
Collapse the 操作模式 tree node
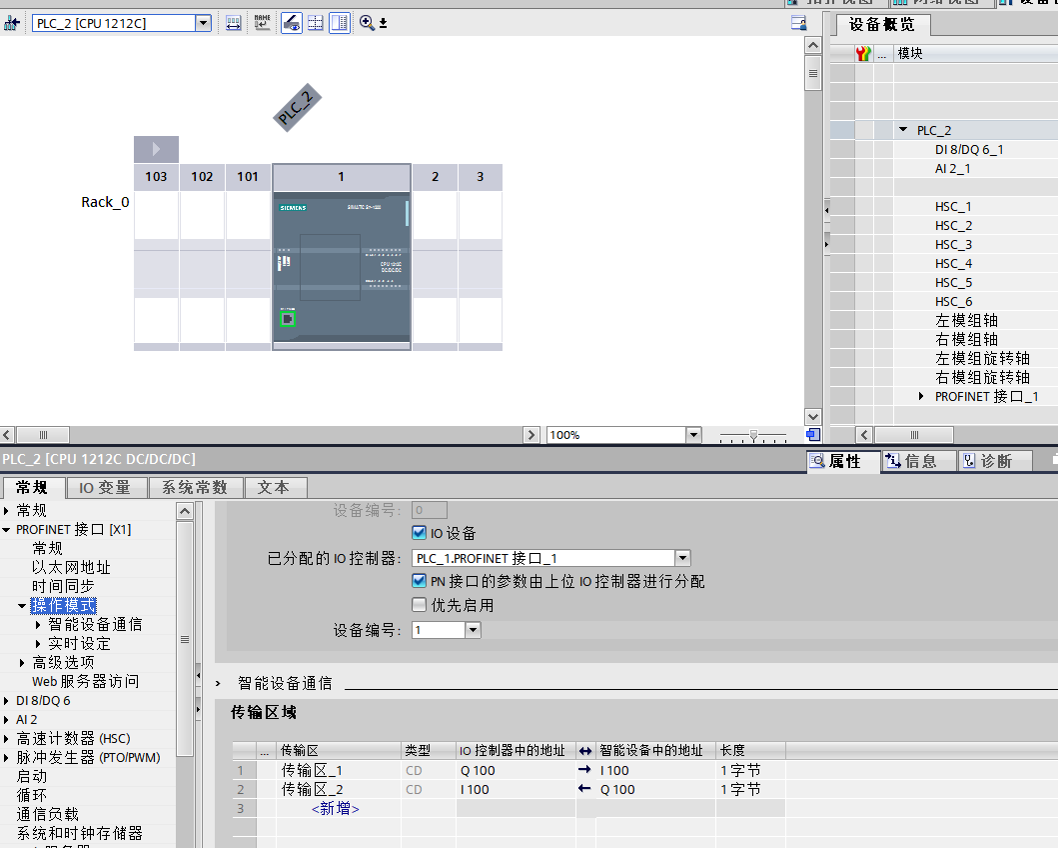22,606
